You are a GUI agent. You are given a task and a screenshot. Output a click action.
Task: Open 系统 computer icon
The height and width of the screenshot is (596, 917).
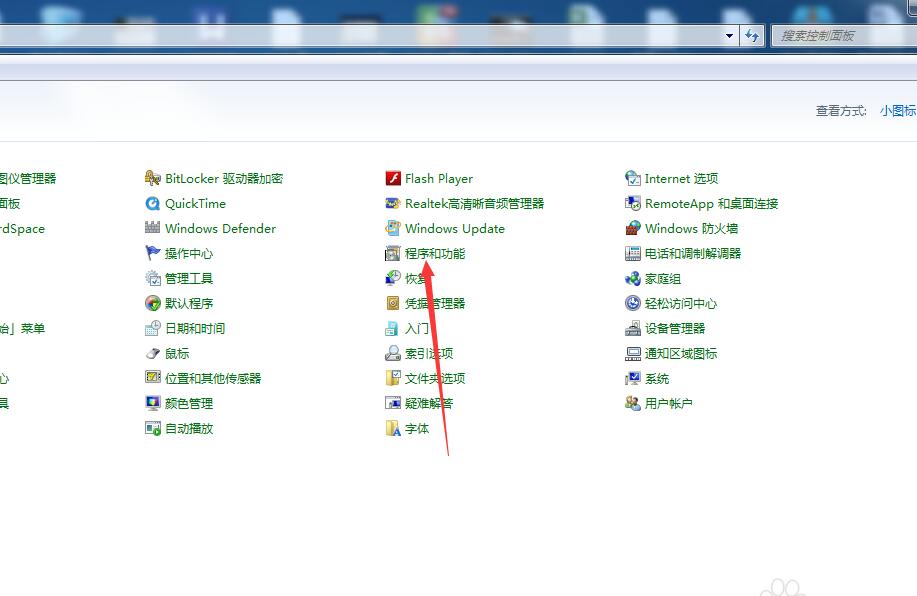(633, 378)
